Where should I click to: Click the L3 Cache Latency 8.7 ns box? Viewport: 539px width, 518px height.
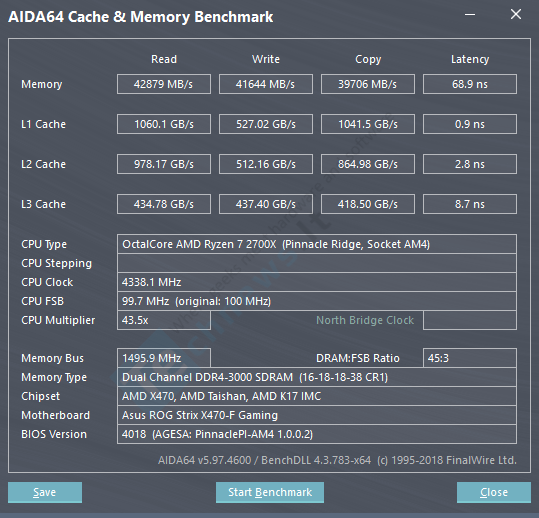[x=470, y=204]
